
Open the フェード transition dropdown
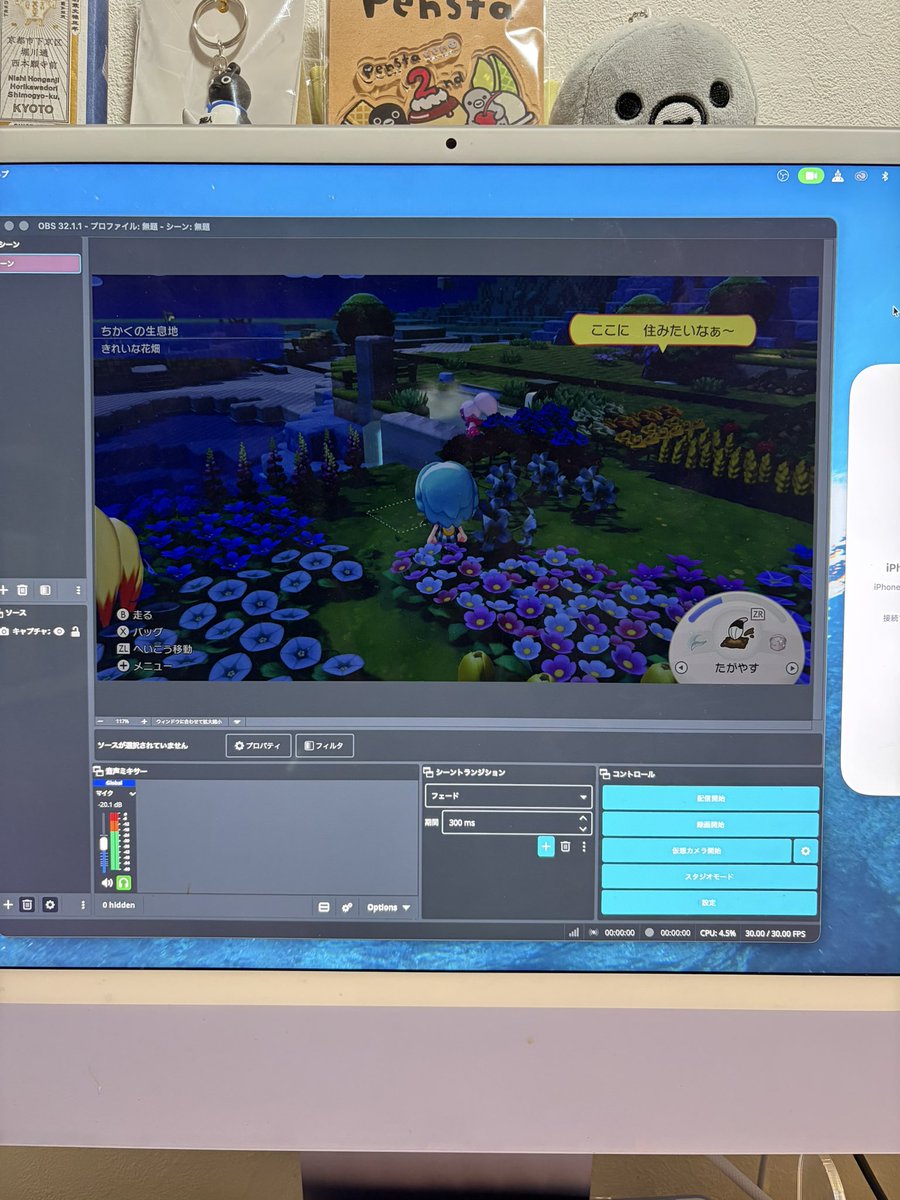coord(508,797)
